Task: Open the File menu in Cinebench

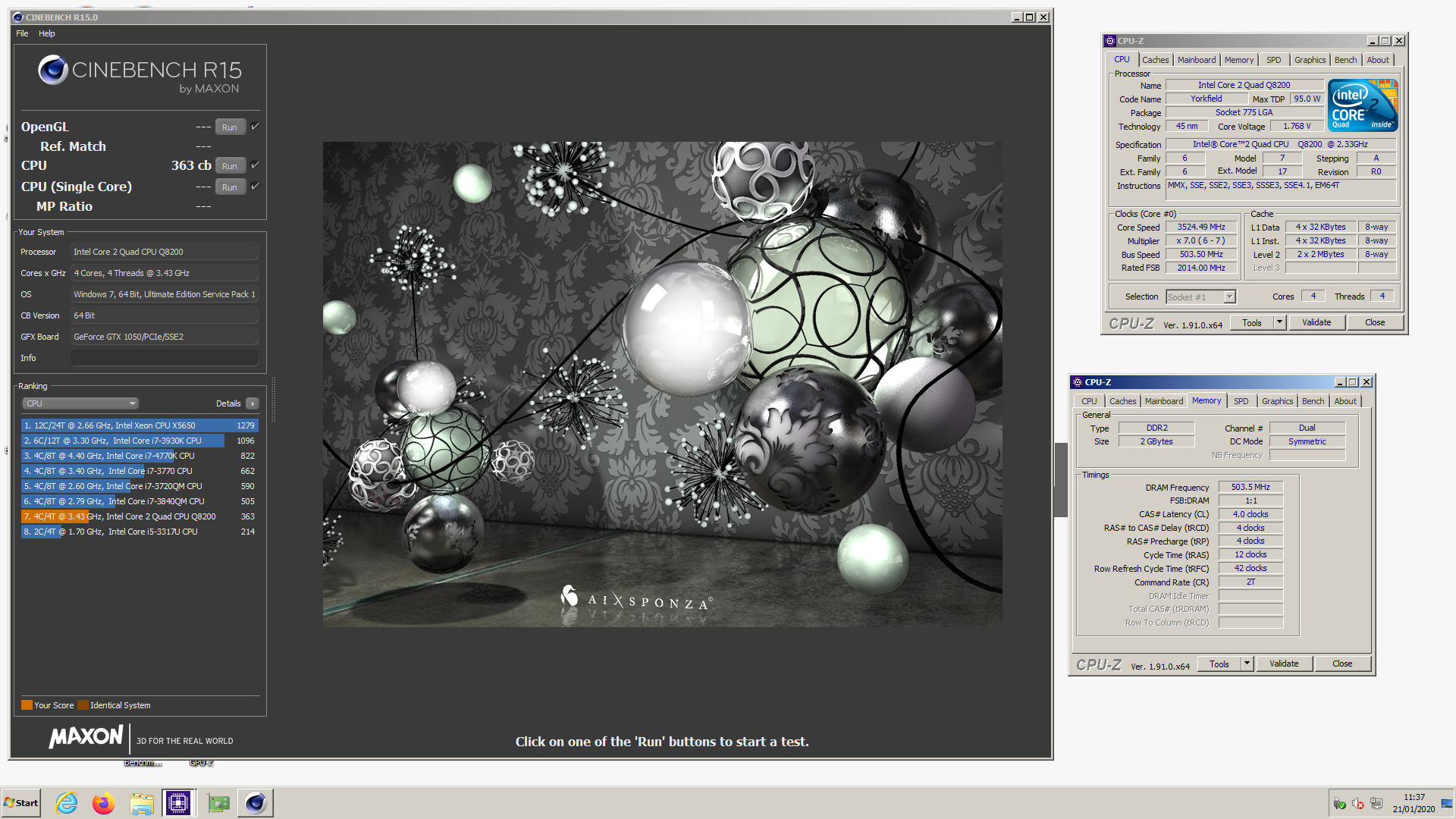Action: [x=22, y=33]
